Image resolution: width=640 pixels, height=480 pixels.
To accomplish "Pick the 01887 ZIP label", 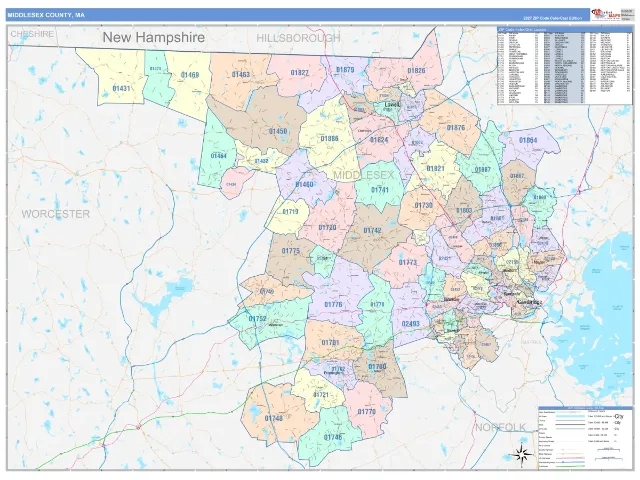I will pos(482,170).
